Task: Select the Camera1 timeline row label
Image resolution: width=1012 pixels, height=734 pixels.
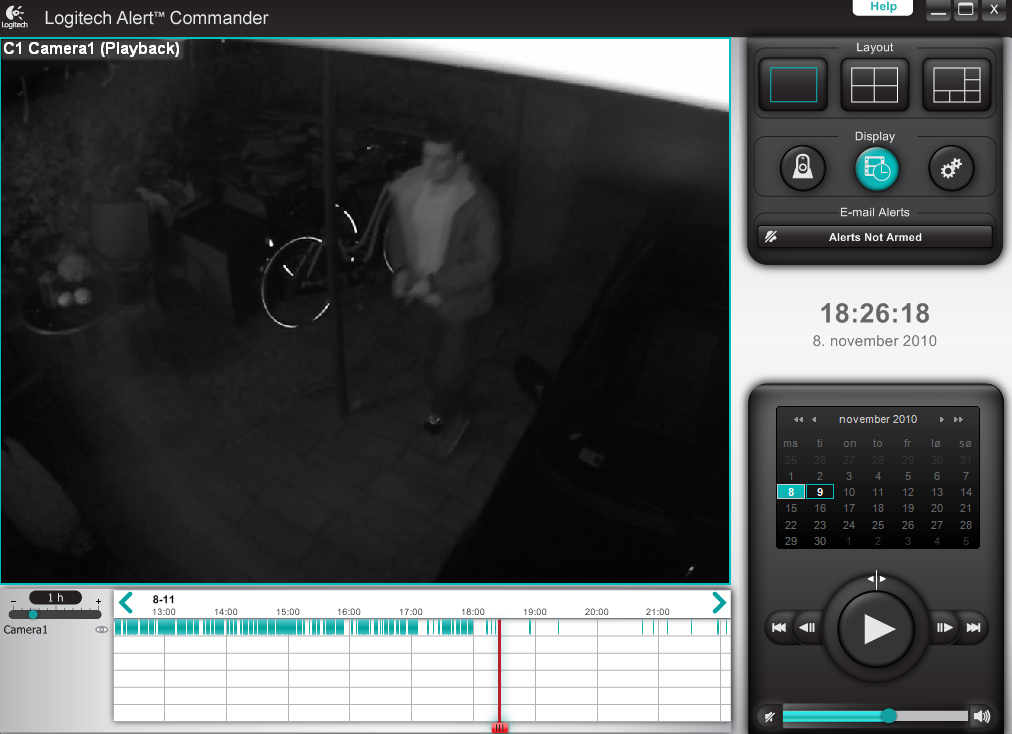Action: tap(26, 630)
